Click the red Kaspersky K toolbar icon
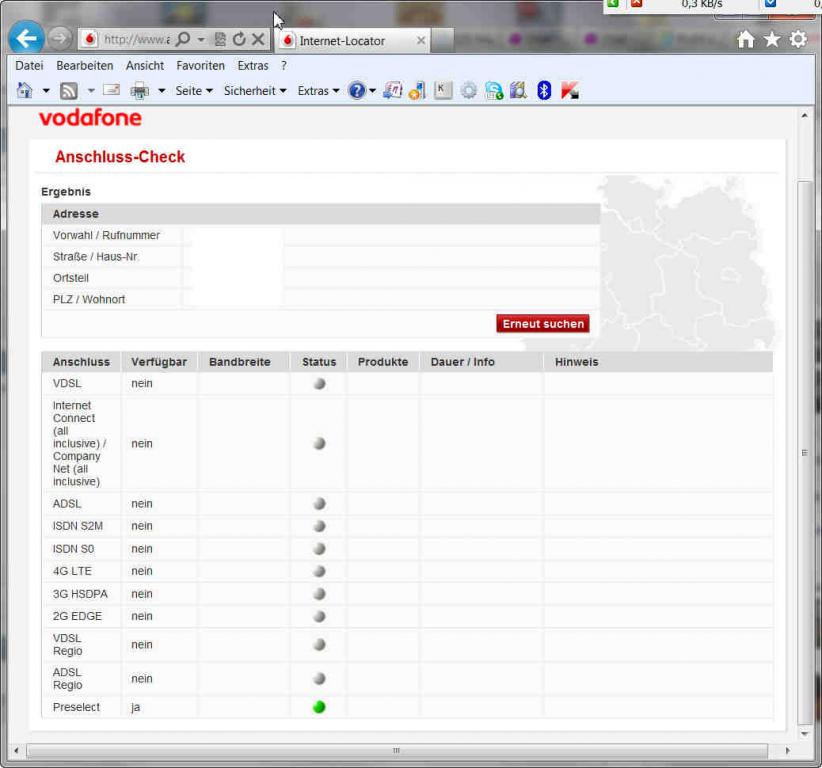Screen dimensions: 822x768 click(569, 90)
